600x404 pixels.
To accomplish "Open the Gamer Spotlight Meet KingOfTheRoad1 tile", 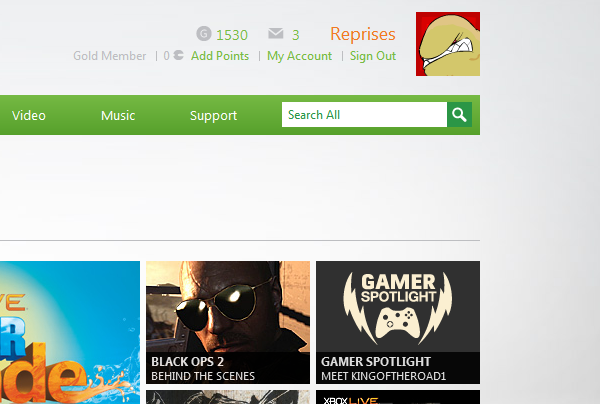I will [x=398, y=322].
